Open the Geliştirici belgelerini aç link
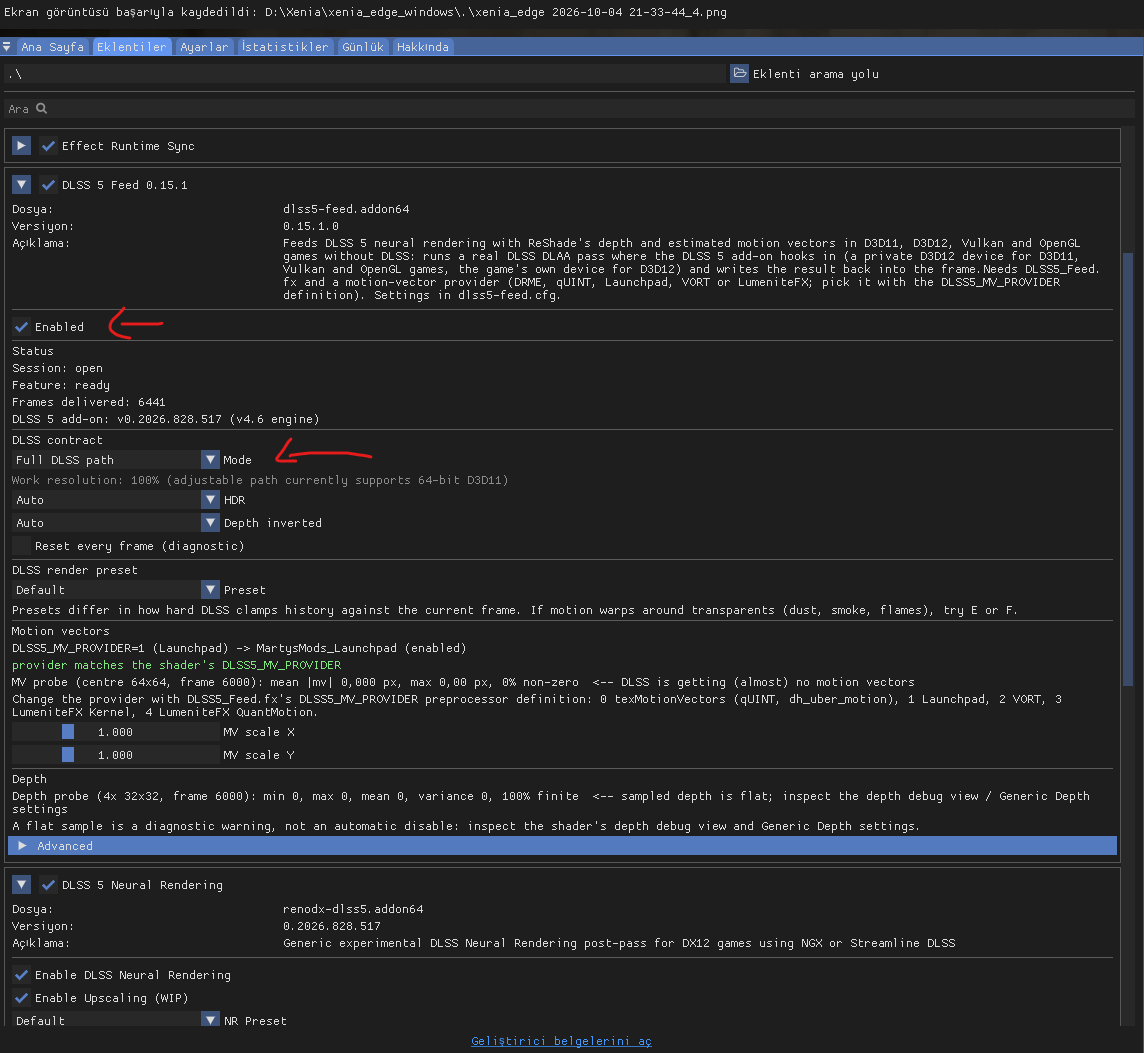The image size is (1144, 1053). coord(561,1041)
